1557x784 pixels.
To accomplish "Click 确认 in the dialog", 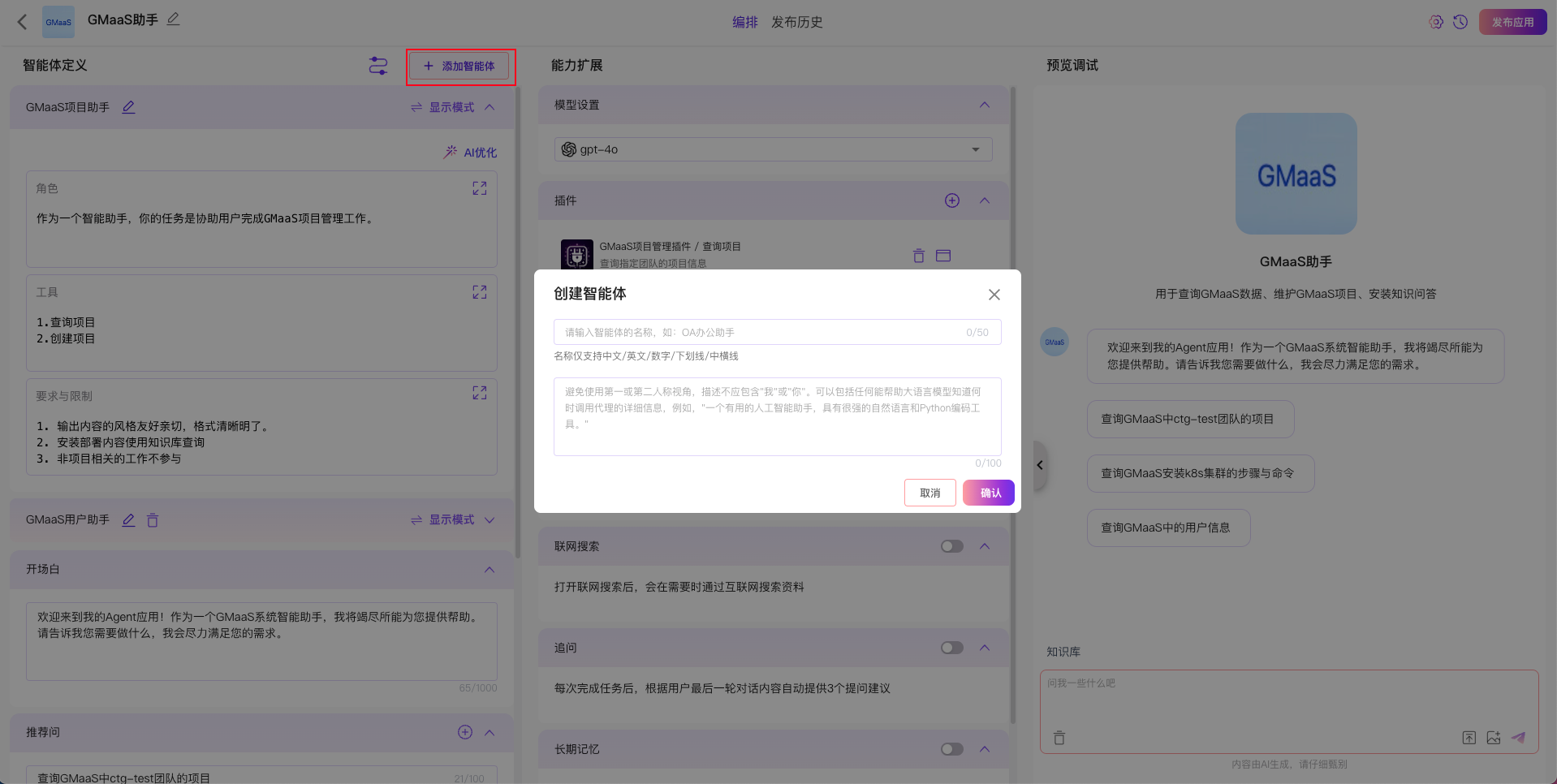I will pos(990,493).
